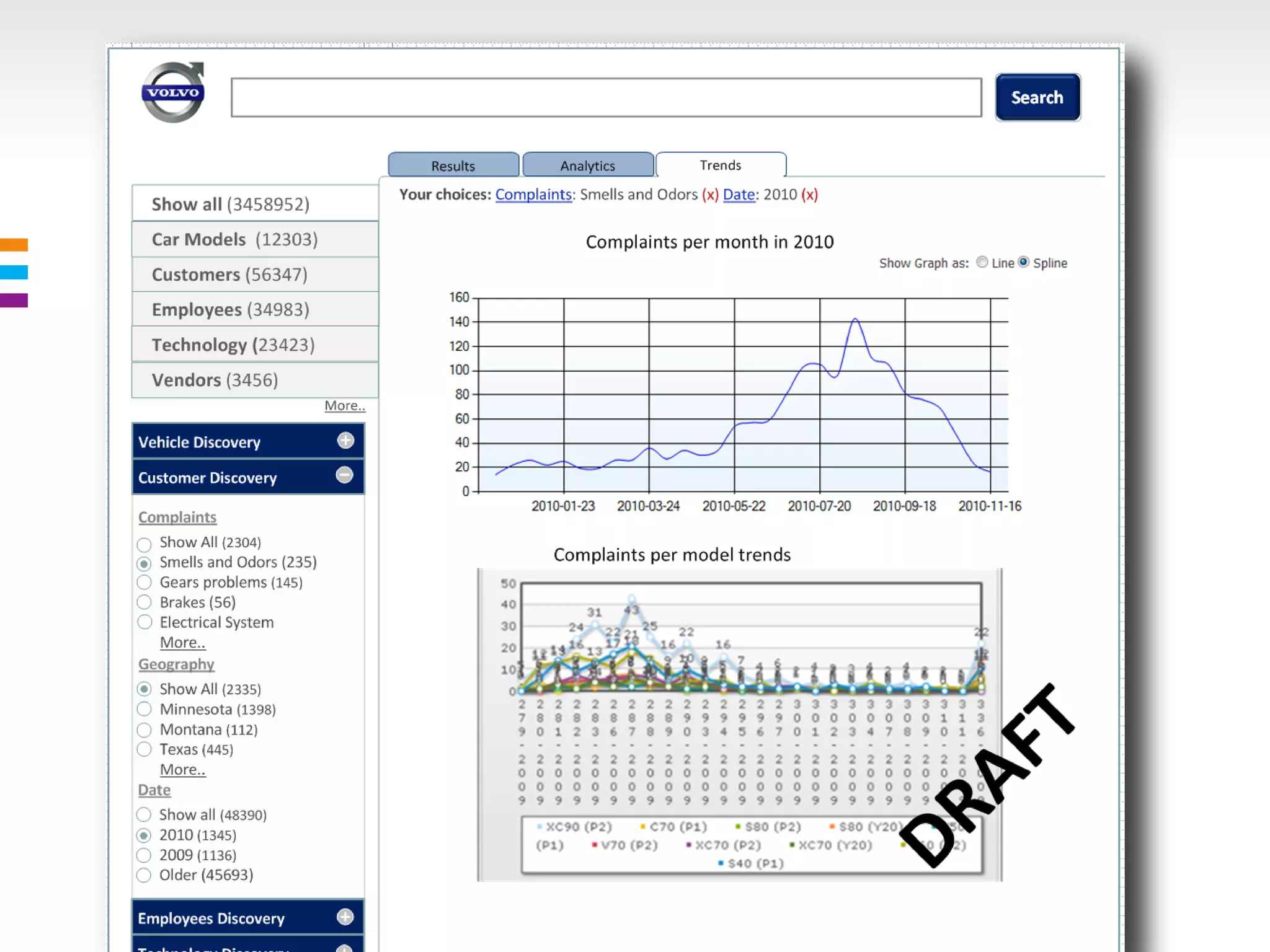Click XC90 (P2) legend color marker
1270x952 pixels.
(x=540, y=827)
